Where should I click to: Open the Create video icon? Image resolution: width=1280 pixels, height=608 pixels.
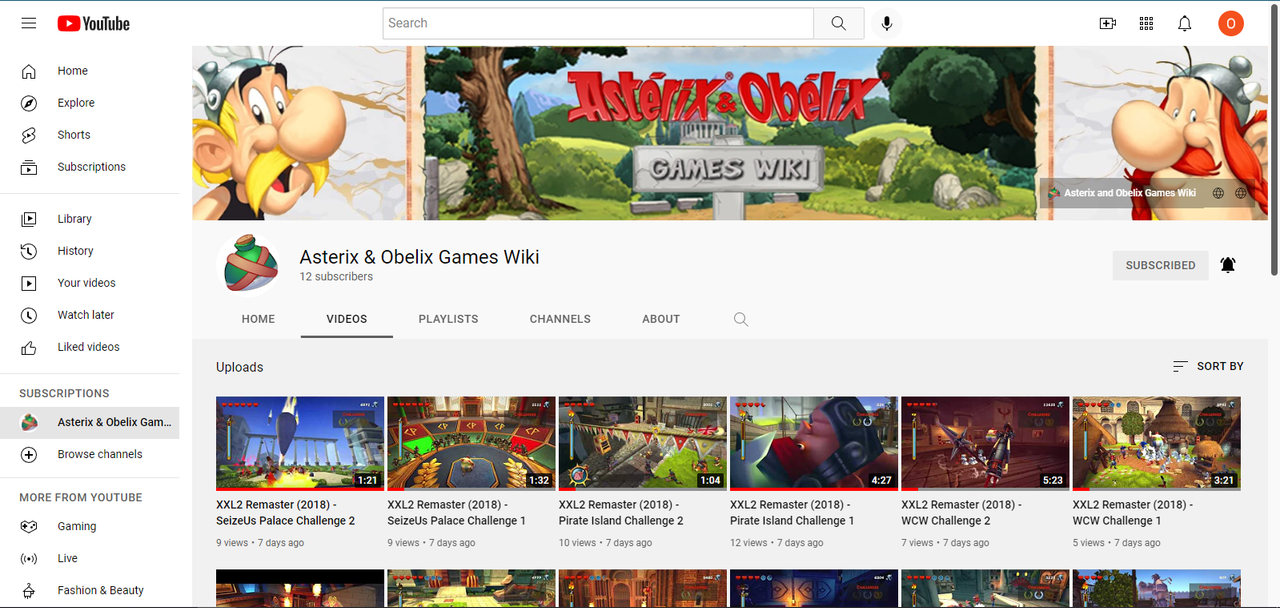coord(1108,23)
